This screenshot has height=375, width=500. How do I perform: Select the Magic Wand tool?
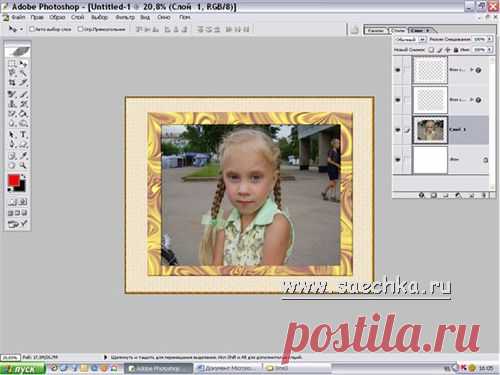(x=23, y=72)
